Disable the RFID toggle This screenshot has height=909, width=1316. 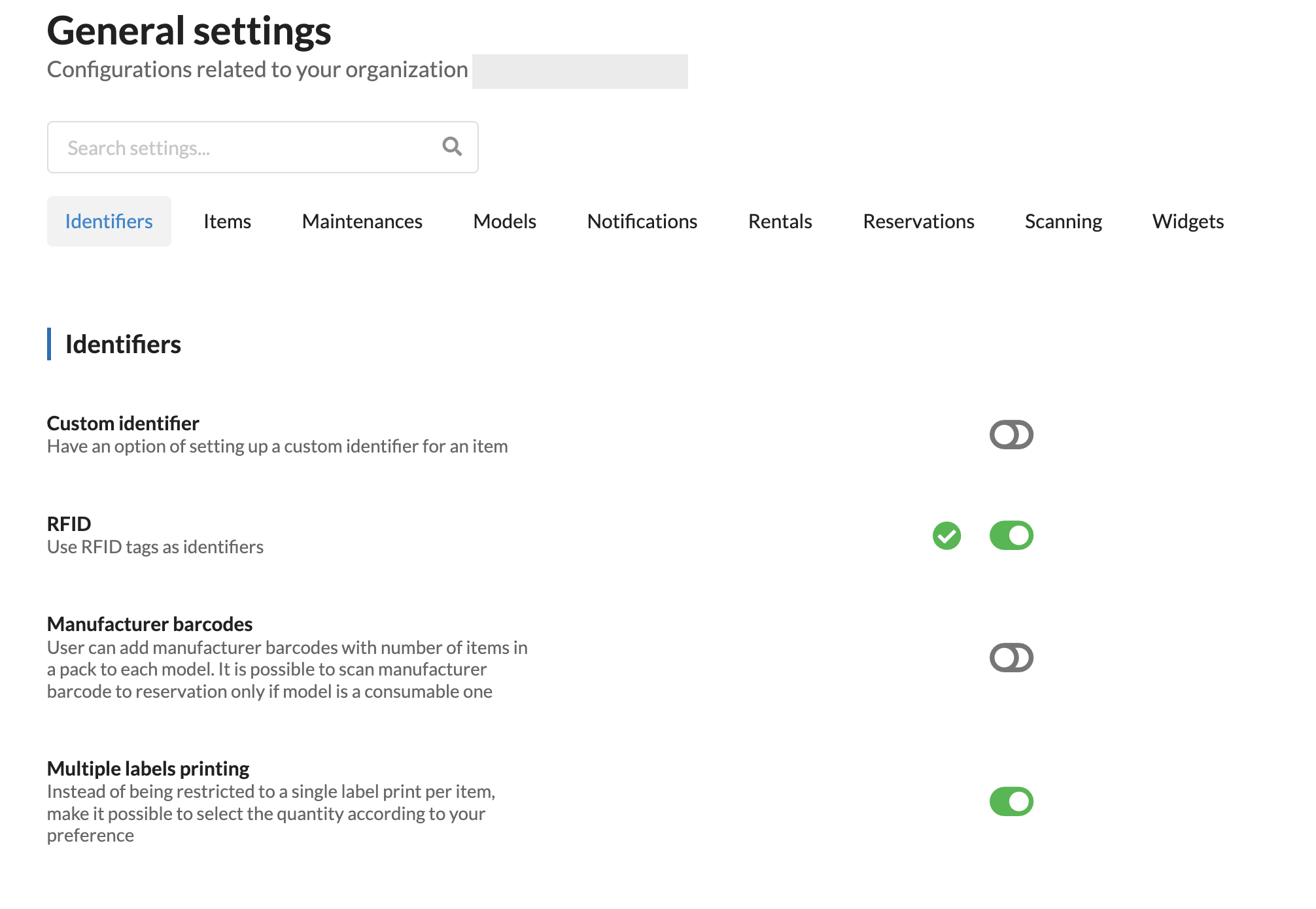click(1011, 536)
